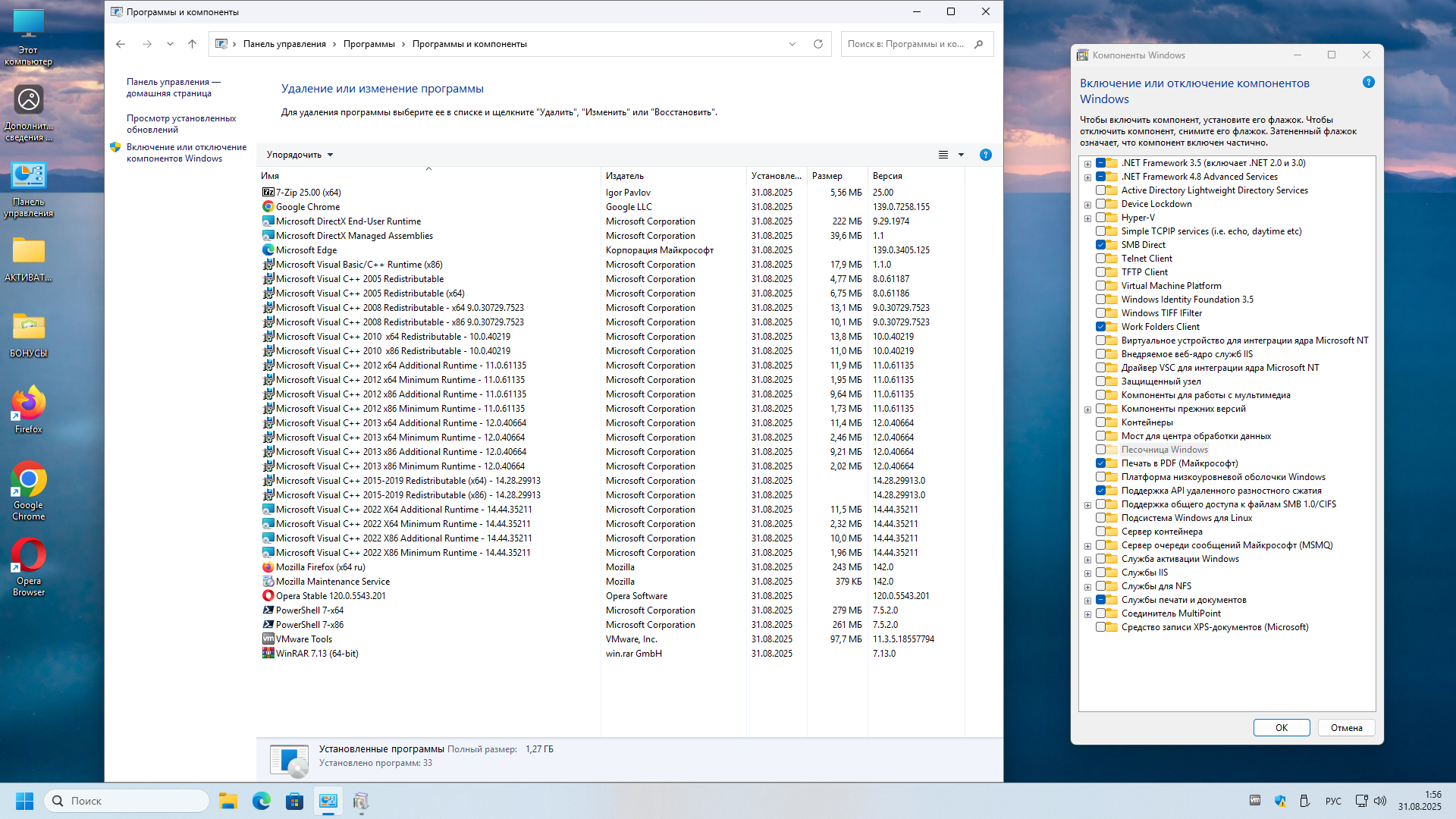Click the Microsoft Edge icon in programs list
Screen dimensions: 1456x819
tap(268, 250)
